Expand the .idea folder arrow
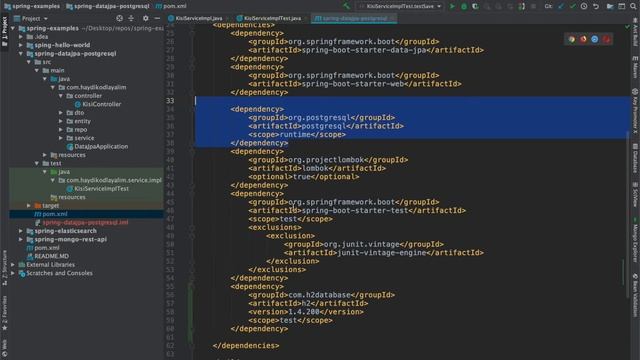The image size is (640, 360). tap(21, 37)
